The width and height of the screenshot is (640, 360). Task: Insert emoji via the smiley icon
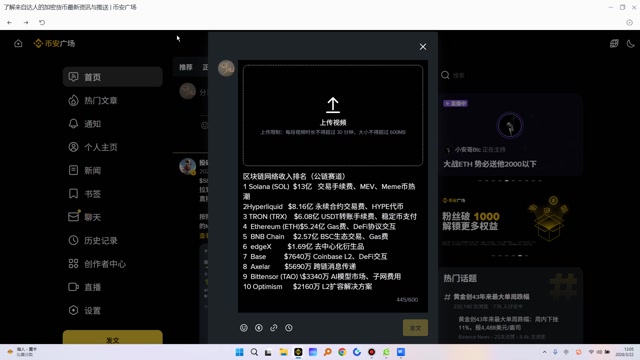tap(244, 328)
